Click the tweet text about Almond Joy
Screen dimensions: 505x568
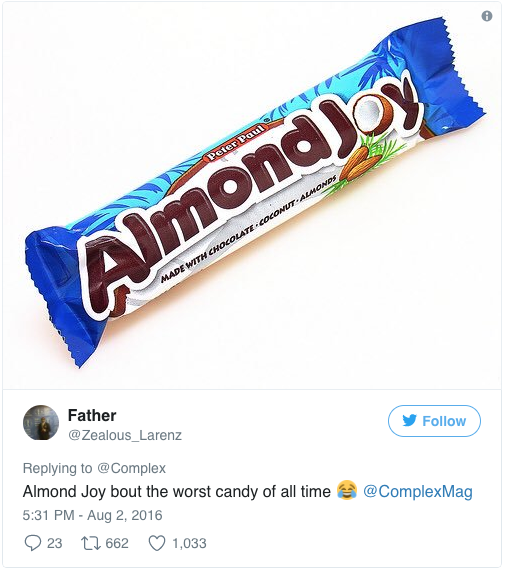point(177,492)
